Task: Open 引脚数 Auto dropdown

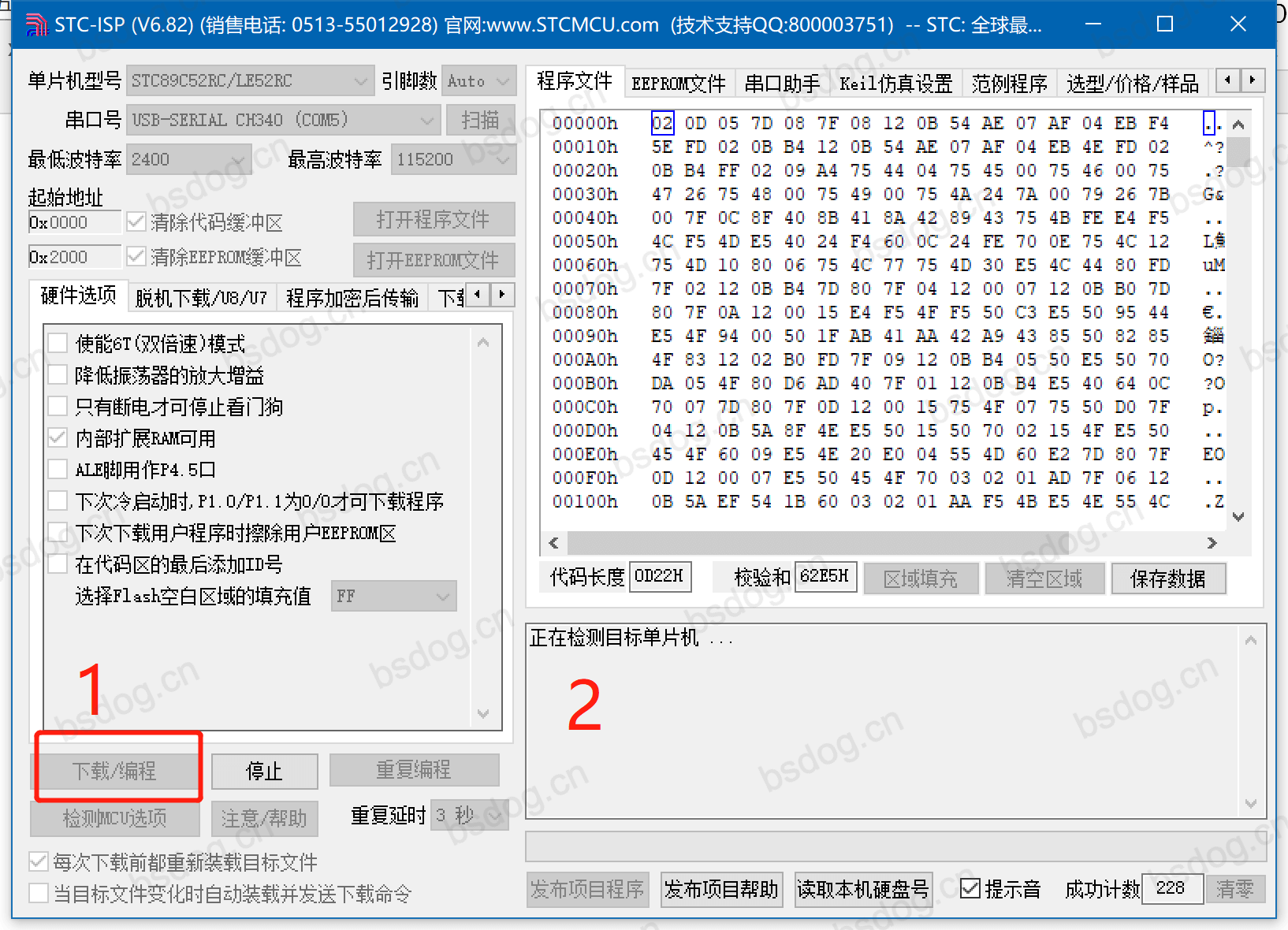Action: click(479, 81)
